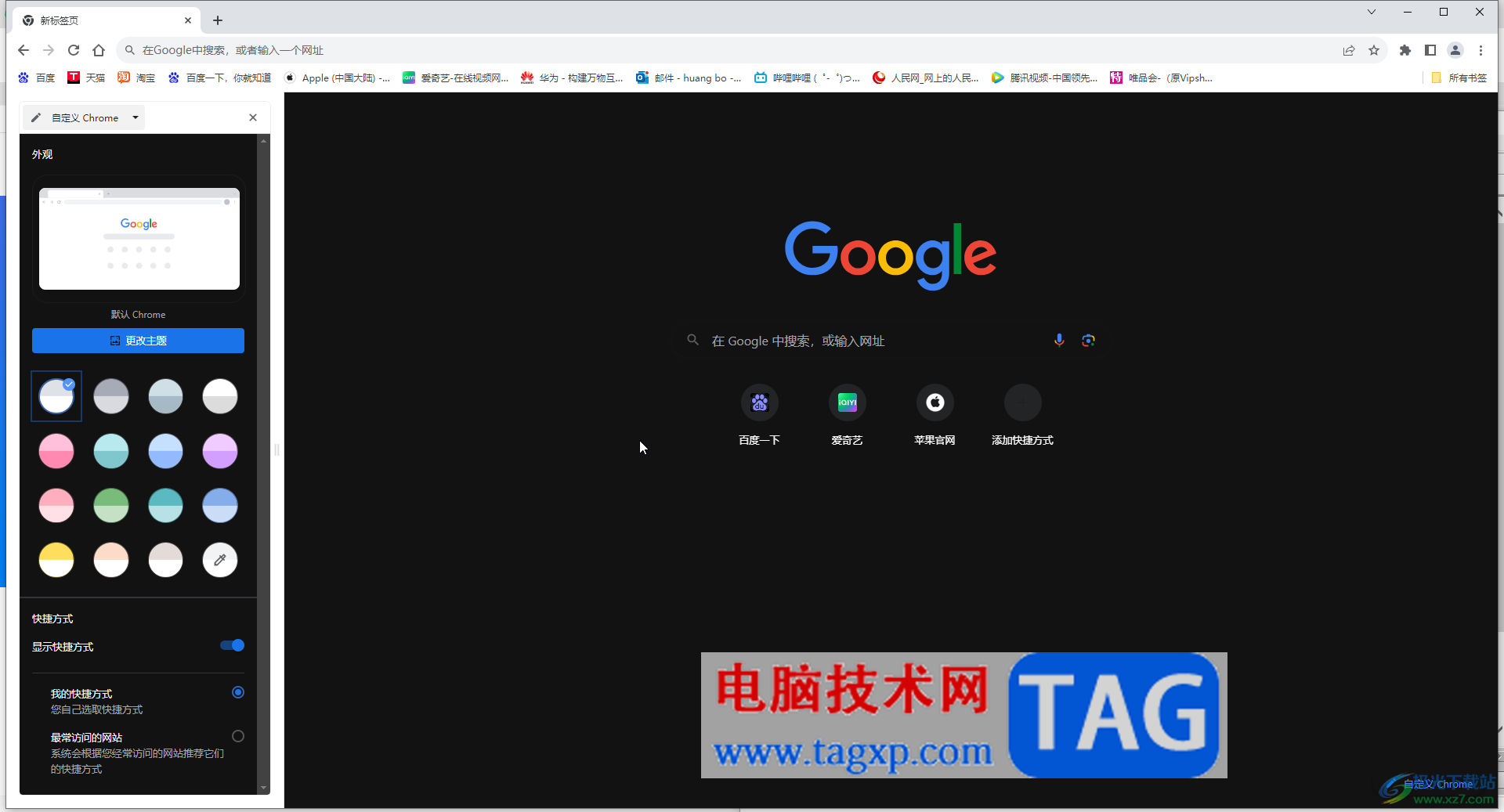Open the 百度一下 shortcut tile
The height and width of the screenshot is (812, 1504).
coord(759,416)
